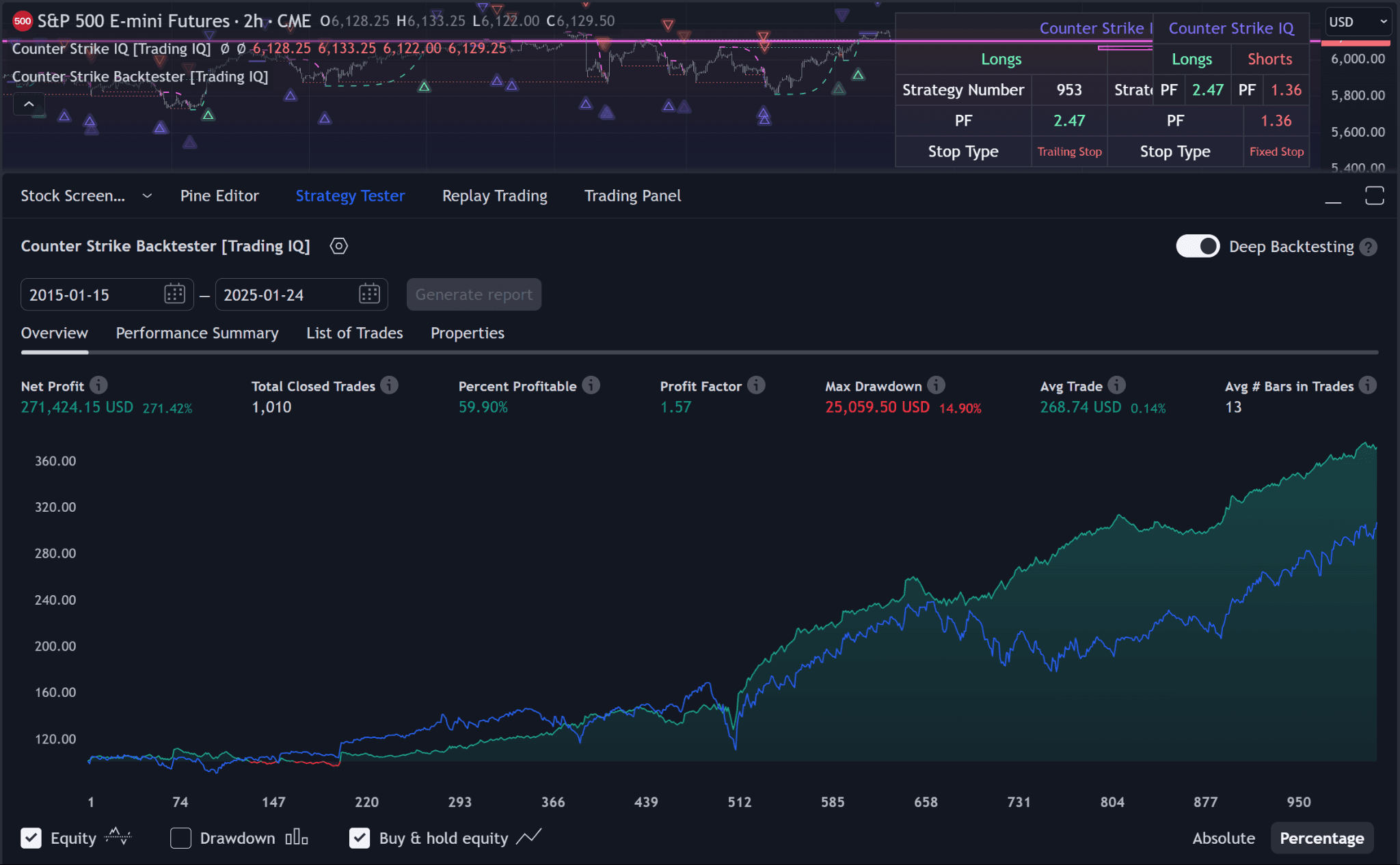Open the List of Trades tab
This screenshot has width=1400, height=865.
[x=354, y=333]
